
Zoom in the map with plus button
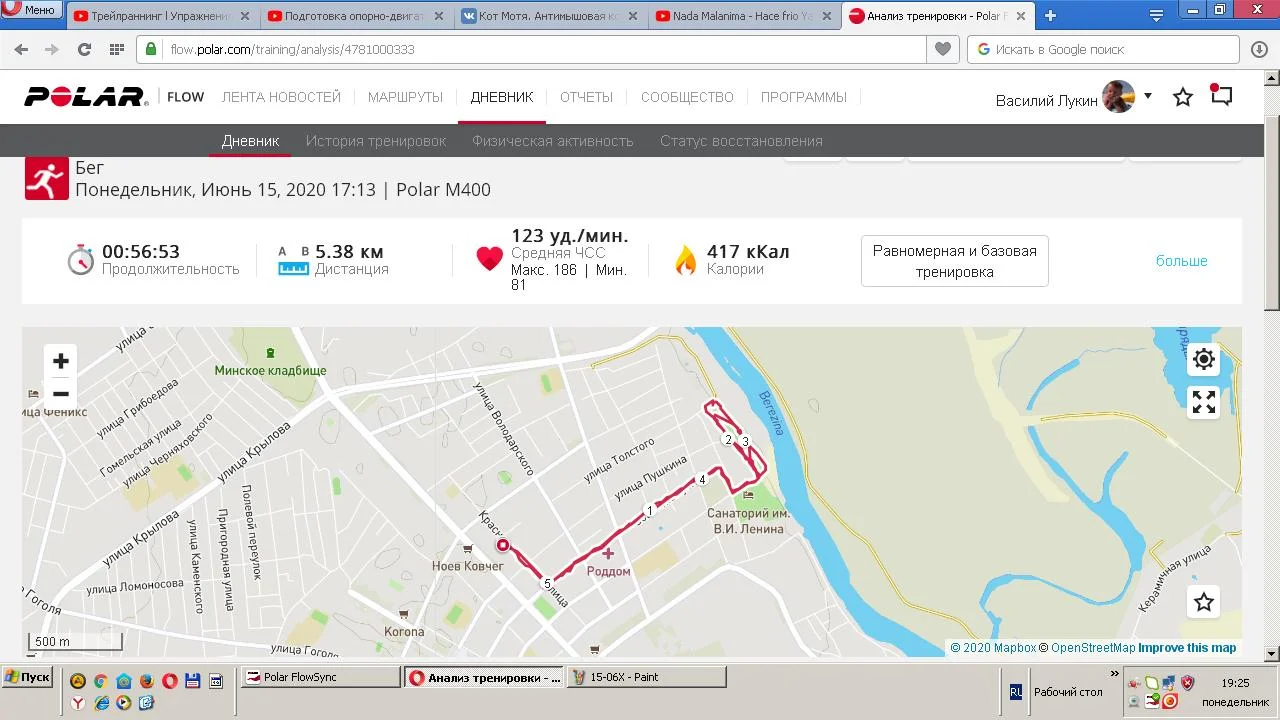click(x=61, y=361)
